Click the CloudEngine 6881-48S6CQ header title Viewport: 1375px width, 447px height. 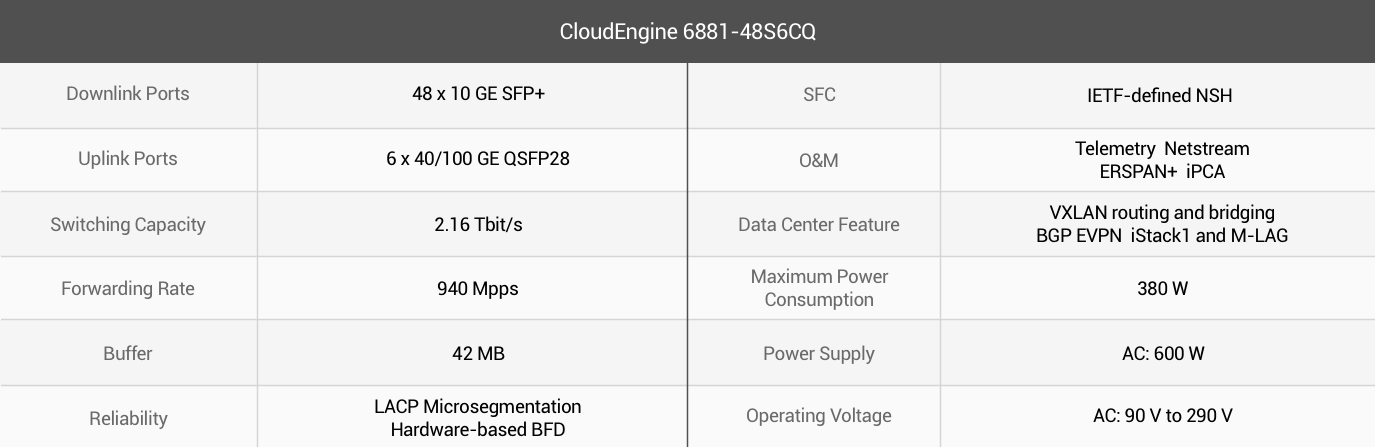click(x=687, y=31)
